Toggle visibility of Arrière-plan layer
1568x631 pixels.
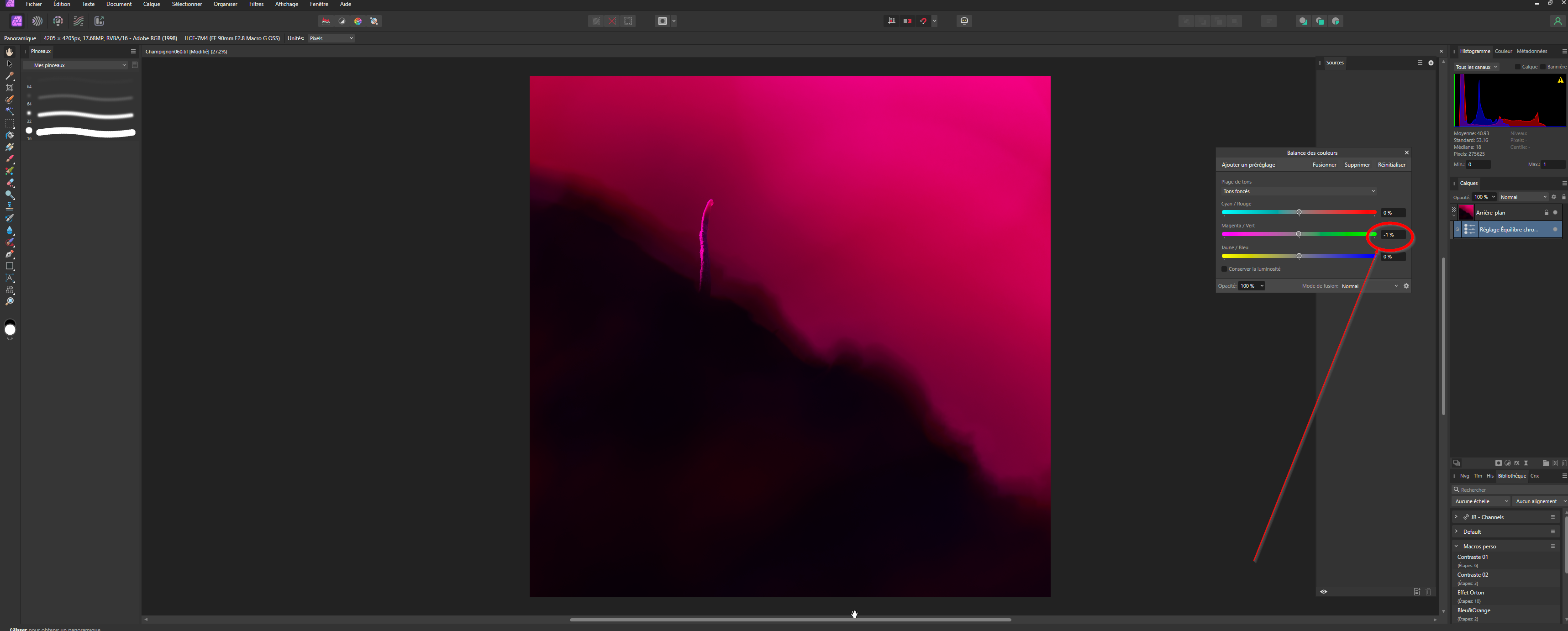(1555, 212)
